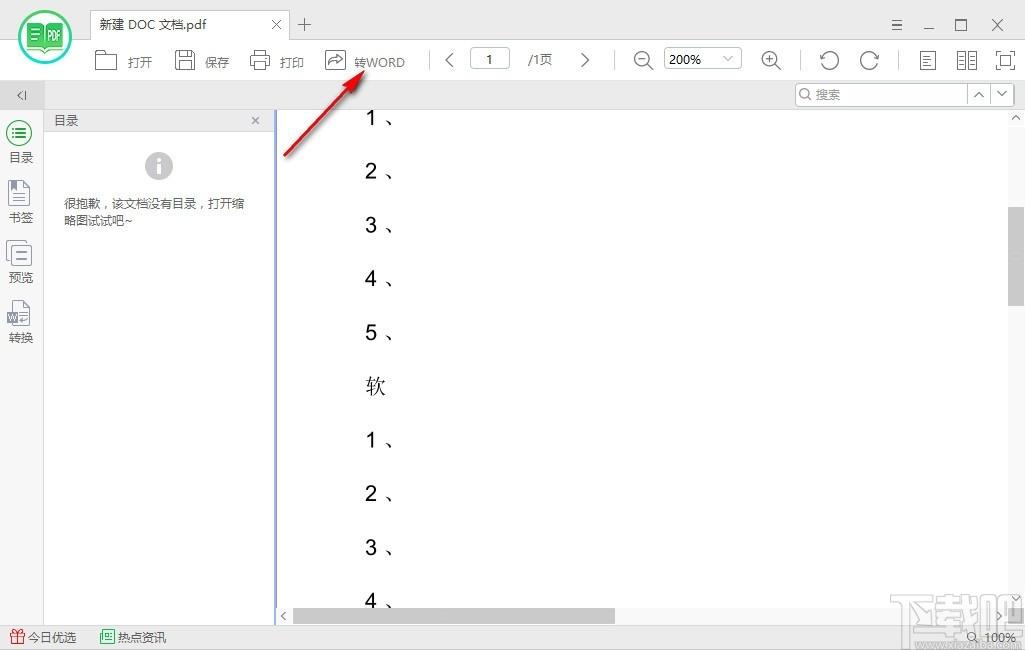Save the document with floppy icon
Screen dimensions: 1025x650
[185, 60]
